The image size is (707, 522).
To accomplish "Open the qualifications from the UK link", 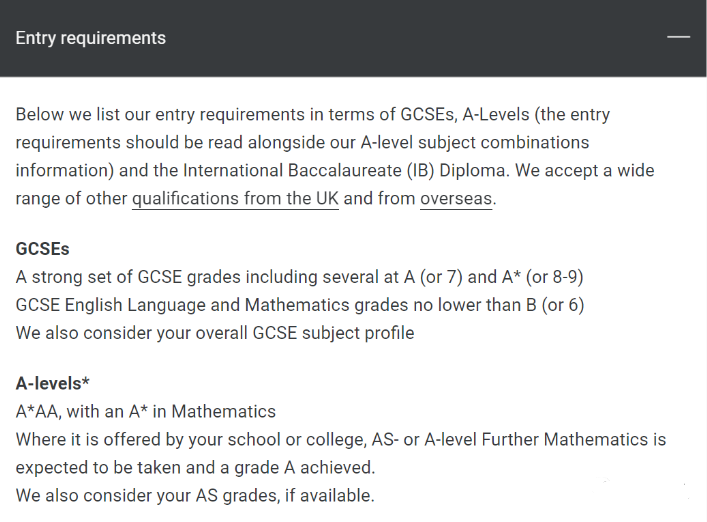I will point(235,199).
